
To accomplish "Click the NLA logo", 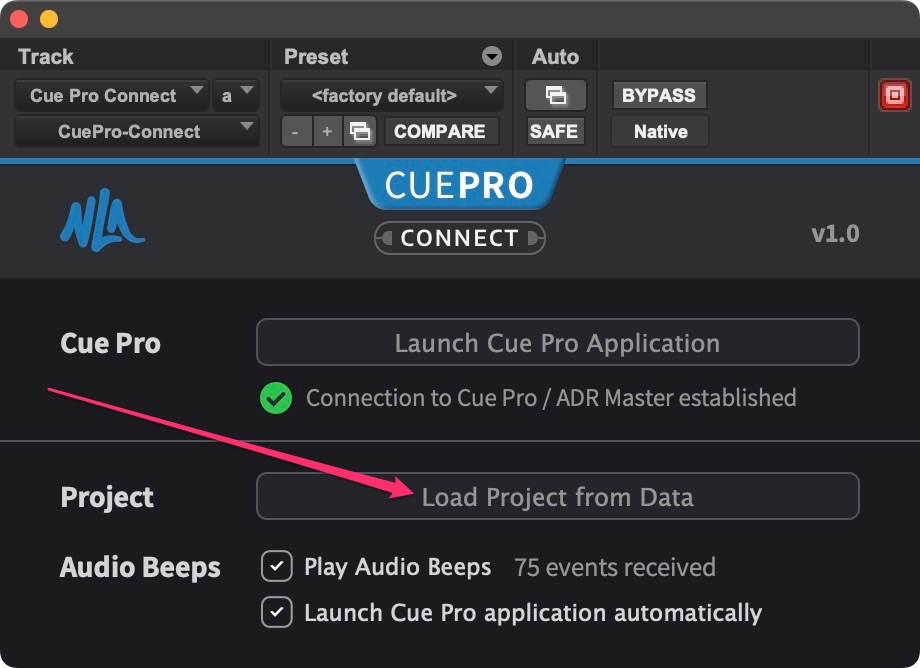I will [103, 220].
